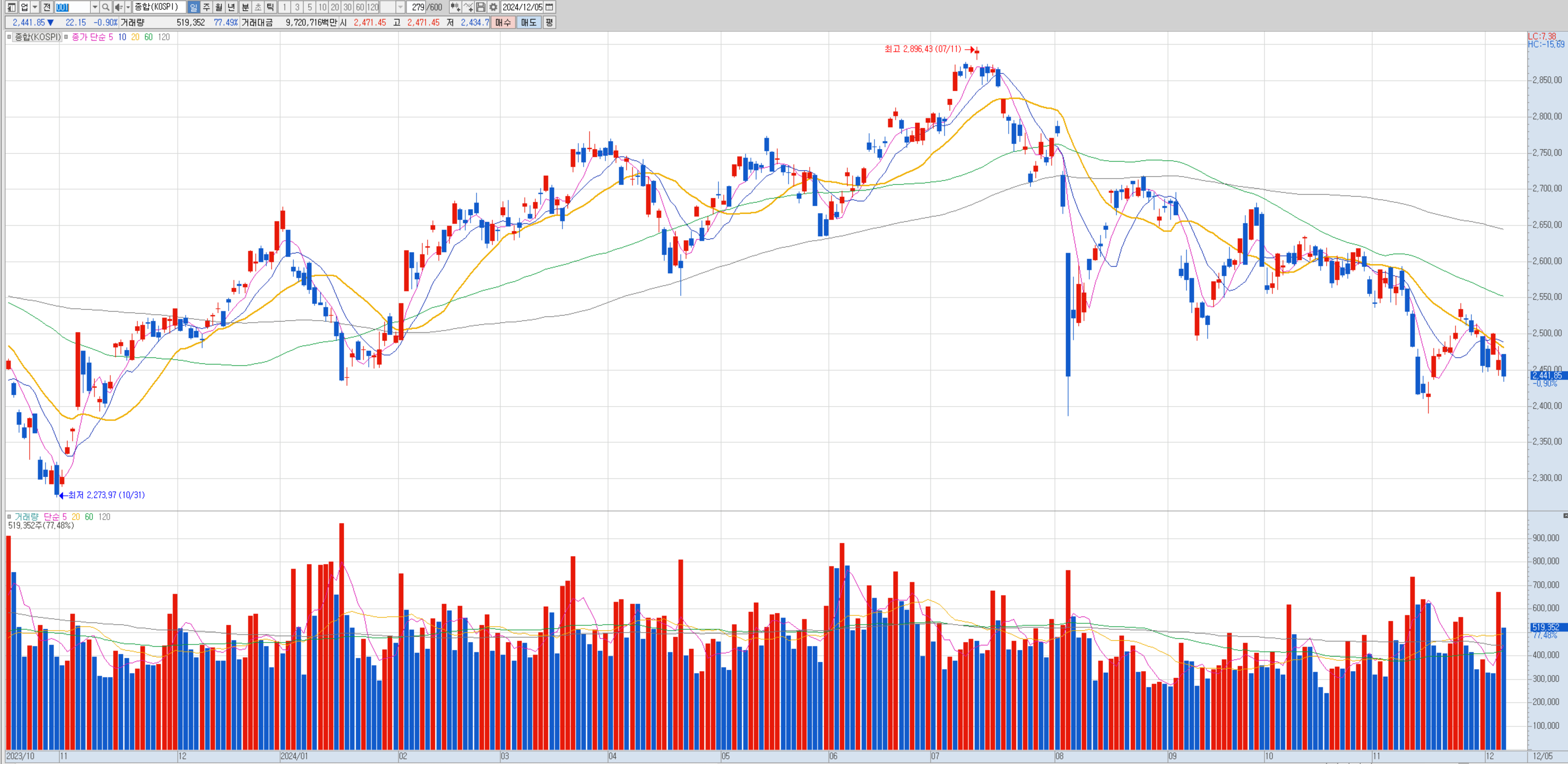The height and width of the screenshot is (764, 1568).
Task: Expand the 001 code dropdown arrow
Action: click(95, 7)
